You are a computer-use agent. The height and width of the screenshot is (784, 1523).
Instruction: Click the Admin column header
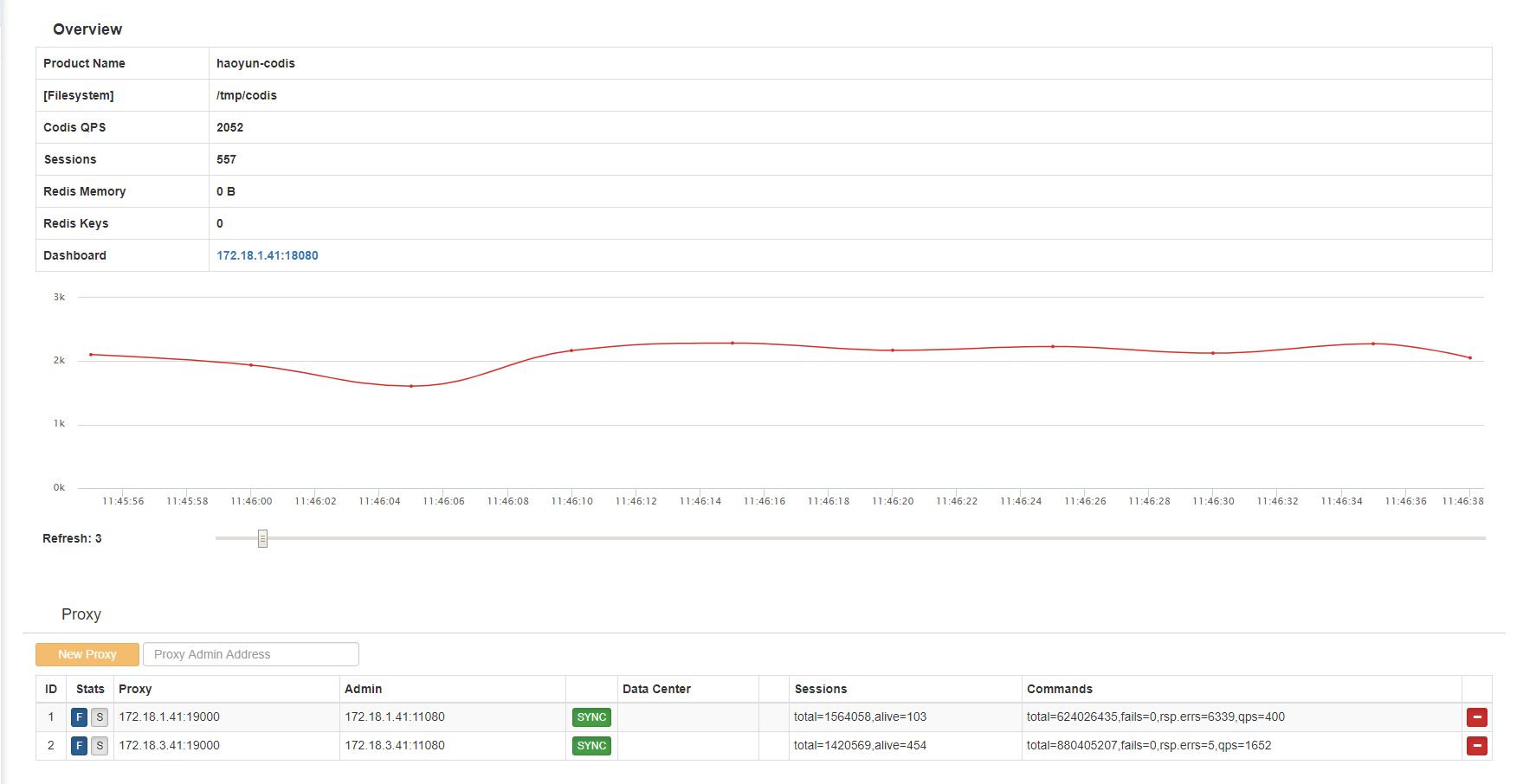(363, 689)
